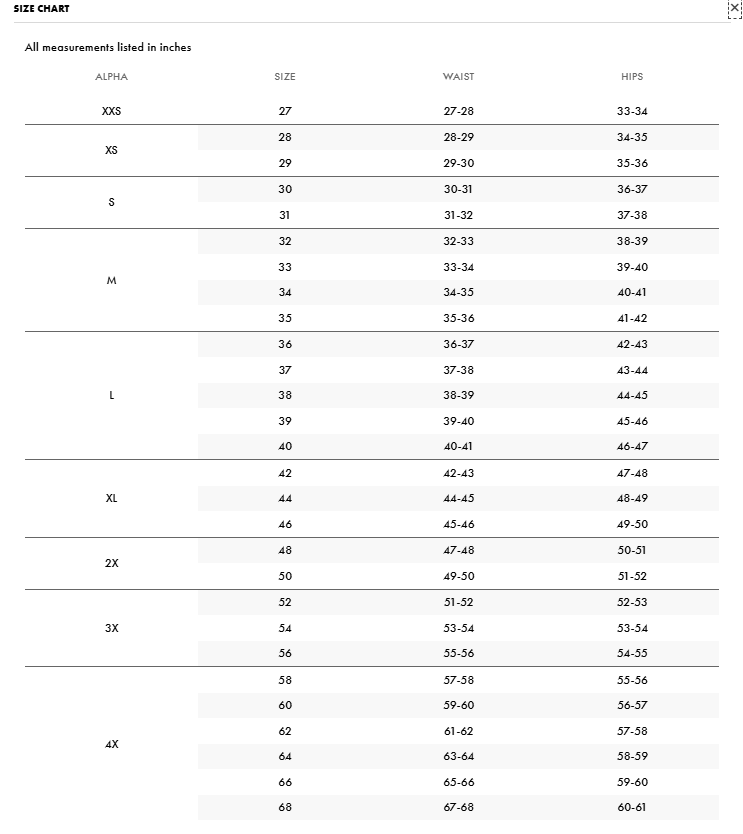Click the ALPHA column header
The image size is (743, 834).
[x=112, y=77]
